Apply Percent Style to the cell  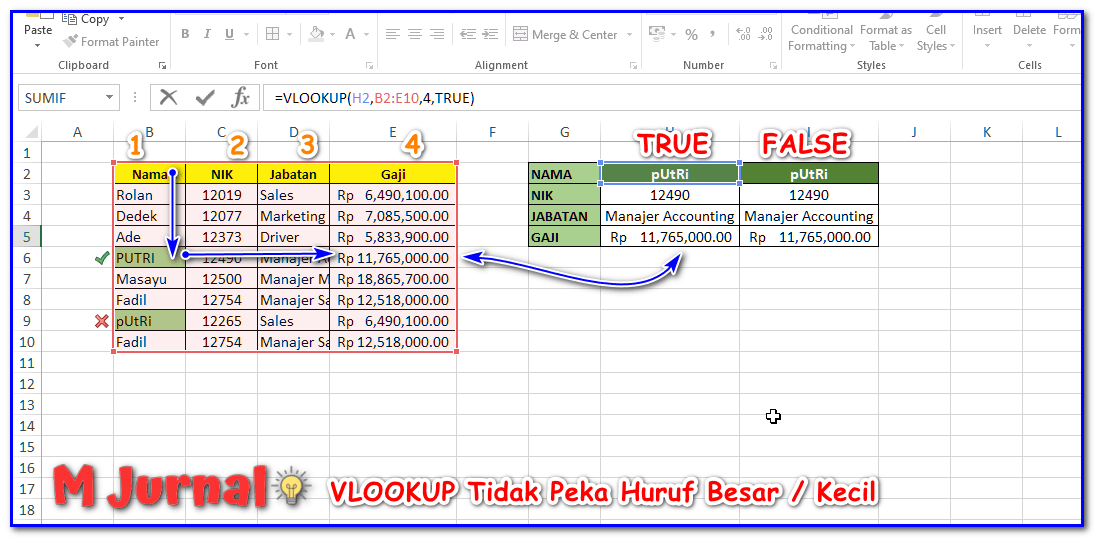tap(691, 35)
